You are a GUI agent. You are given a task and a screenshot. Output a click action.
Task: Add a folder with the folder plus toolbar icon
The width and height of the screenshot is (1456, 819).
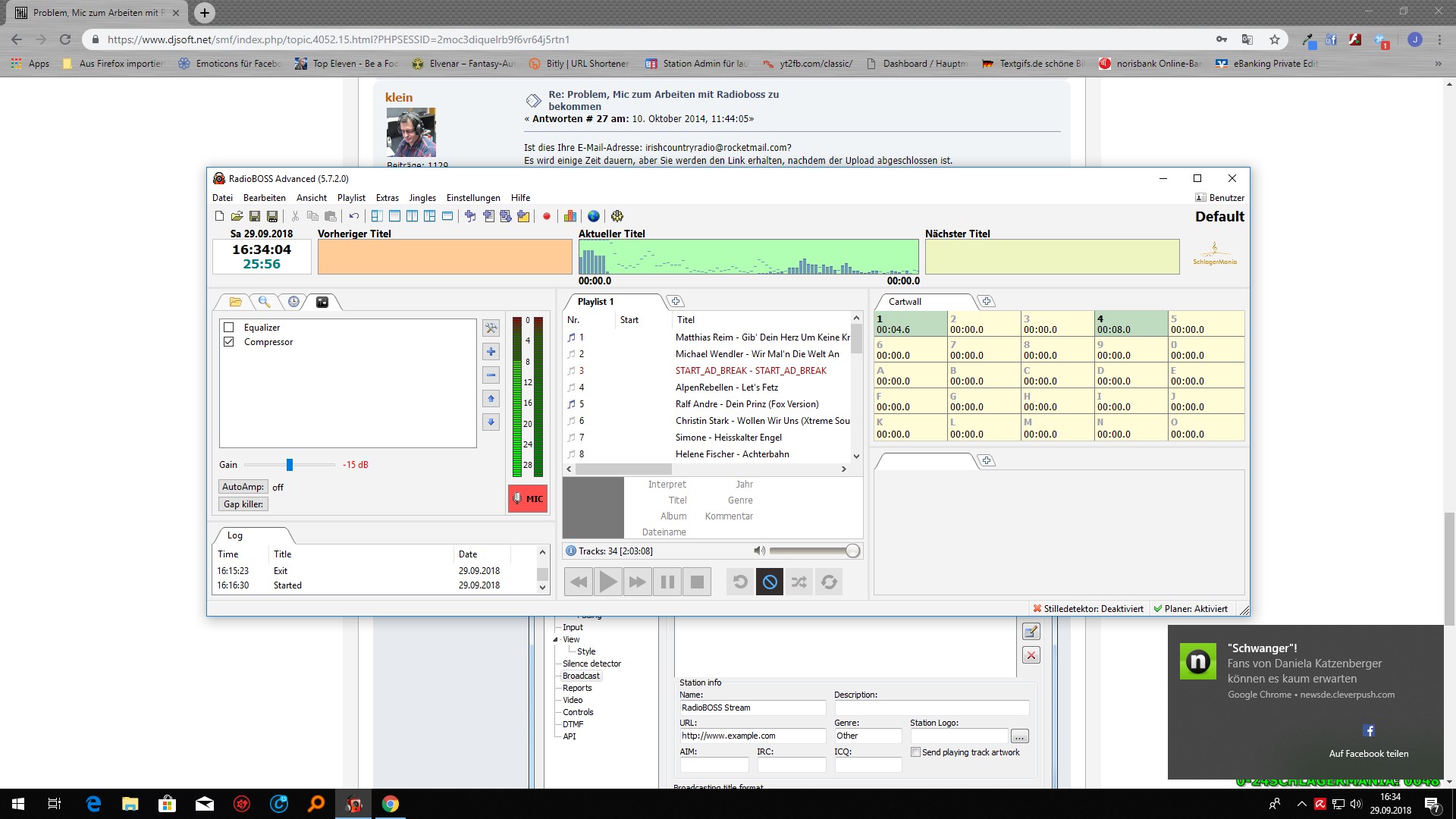coord(523,217)
